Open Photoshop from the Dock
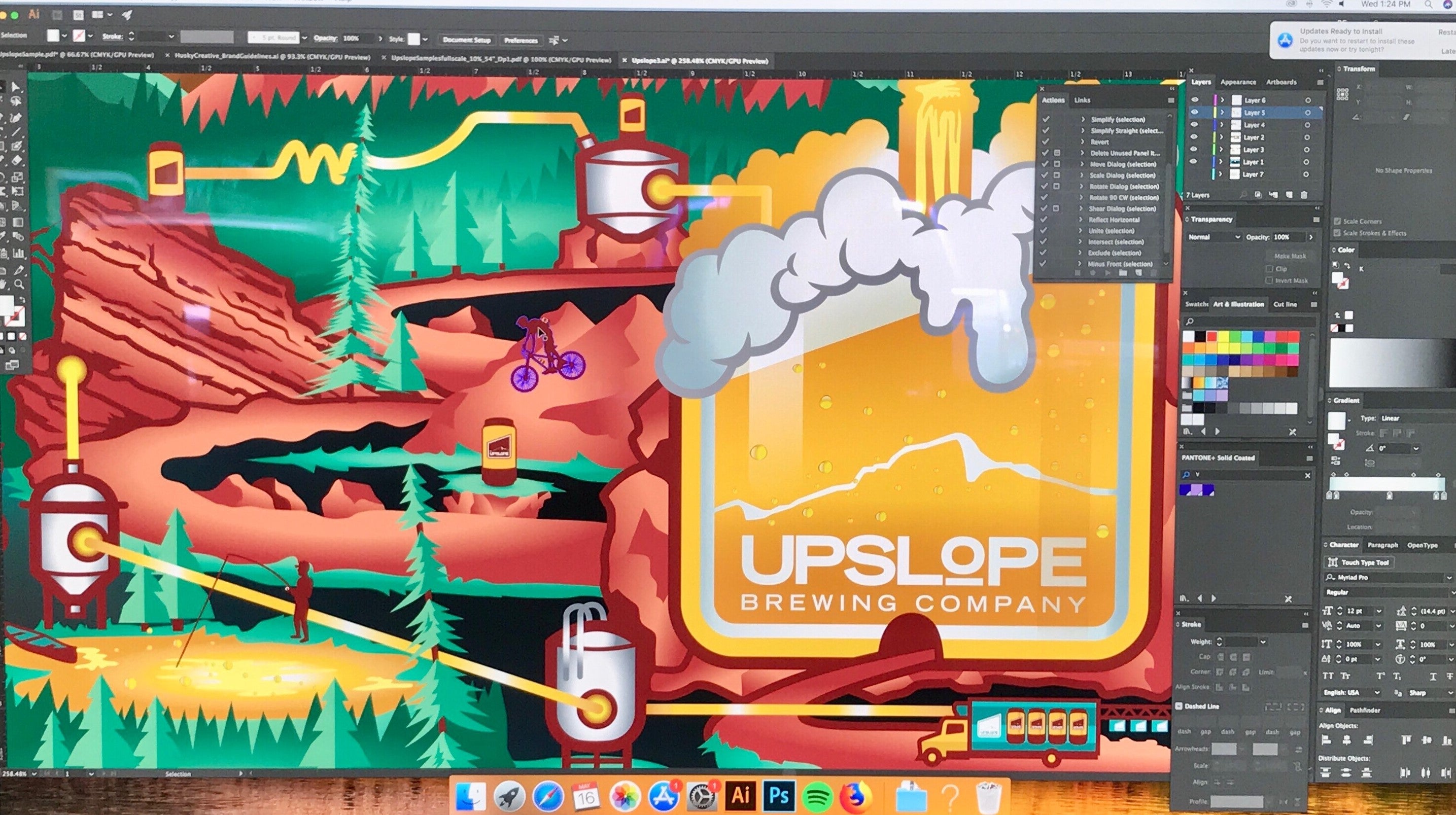This screenshot has height=815, width=1456. pyautogui.click(x=779, y=796)
